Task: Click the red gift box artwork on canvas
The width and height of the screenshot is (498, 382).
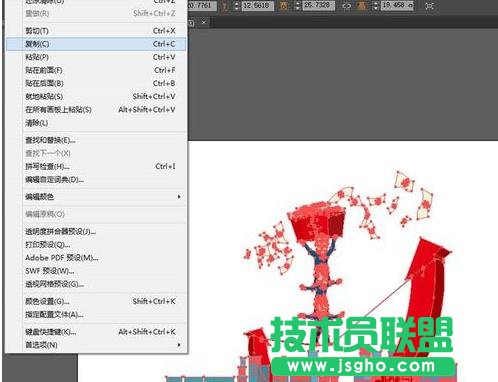Action: click(317, 221)
